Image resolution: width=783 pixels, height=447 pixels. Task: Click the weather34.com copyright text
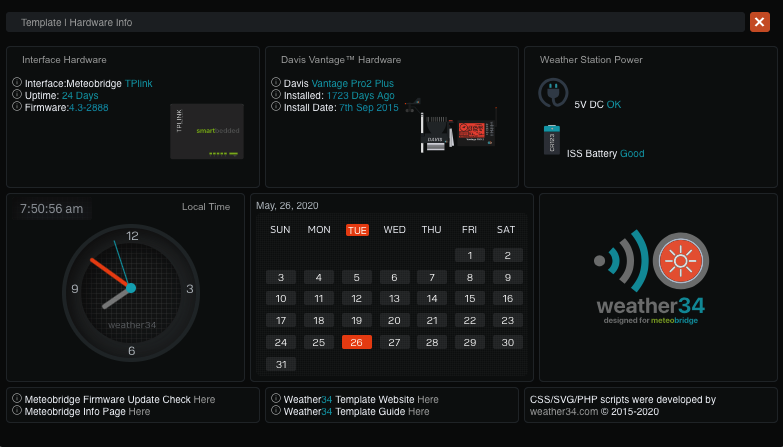594,412
